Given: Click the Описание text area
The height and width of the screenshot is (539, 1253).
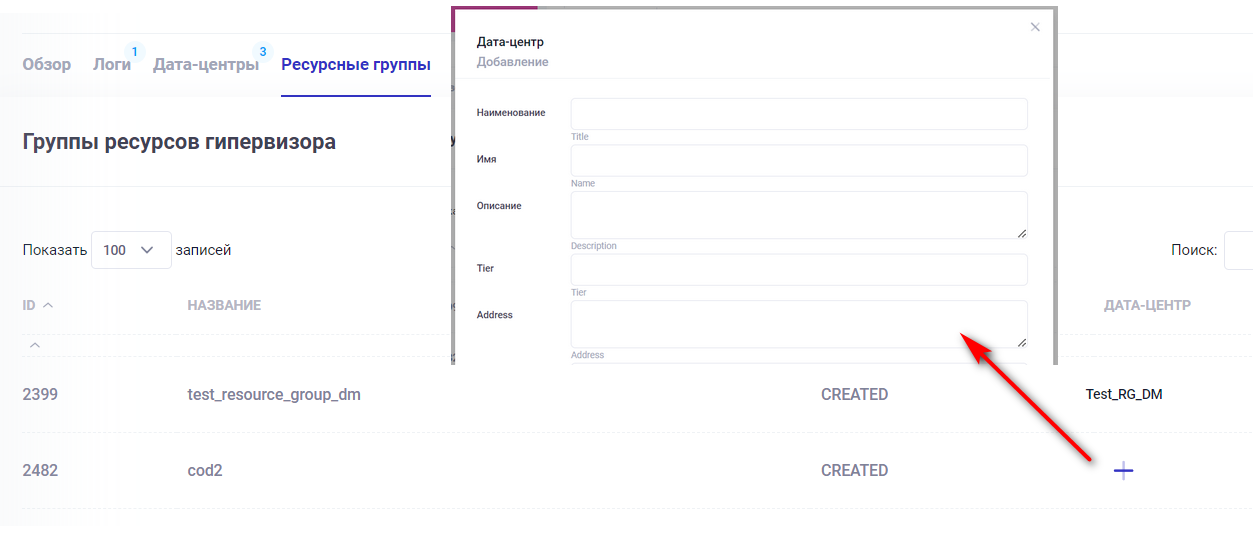Looking at the screenshot, I should (798, 215).
